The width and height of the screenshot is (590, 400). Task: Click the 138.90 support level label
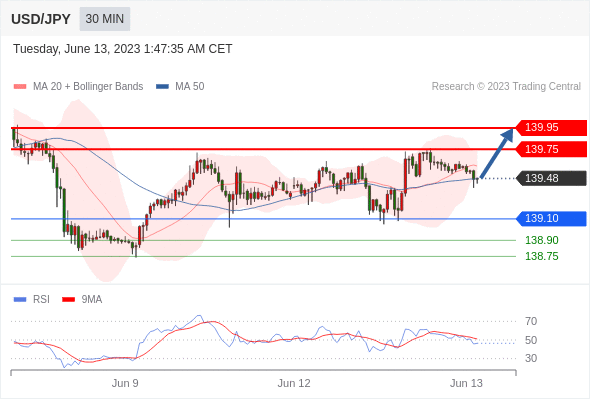(542, 240)
